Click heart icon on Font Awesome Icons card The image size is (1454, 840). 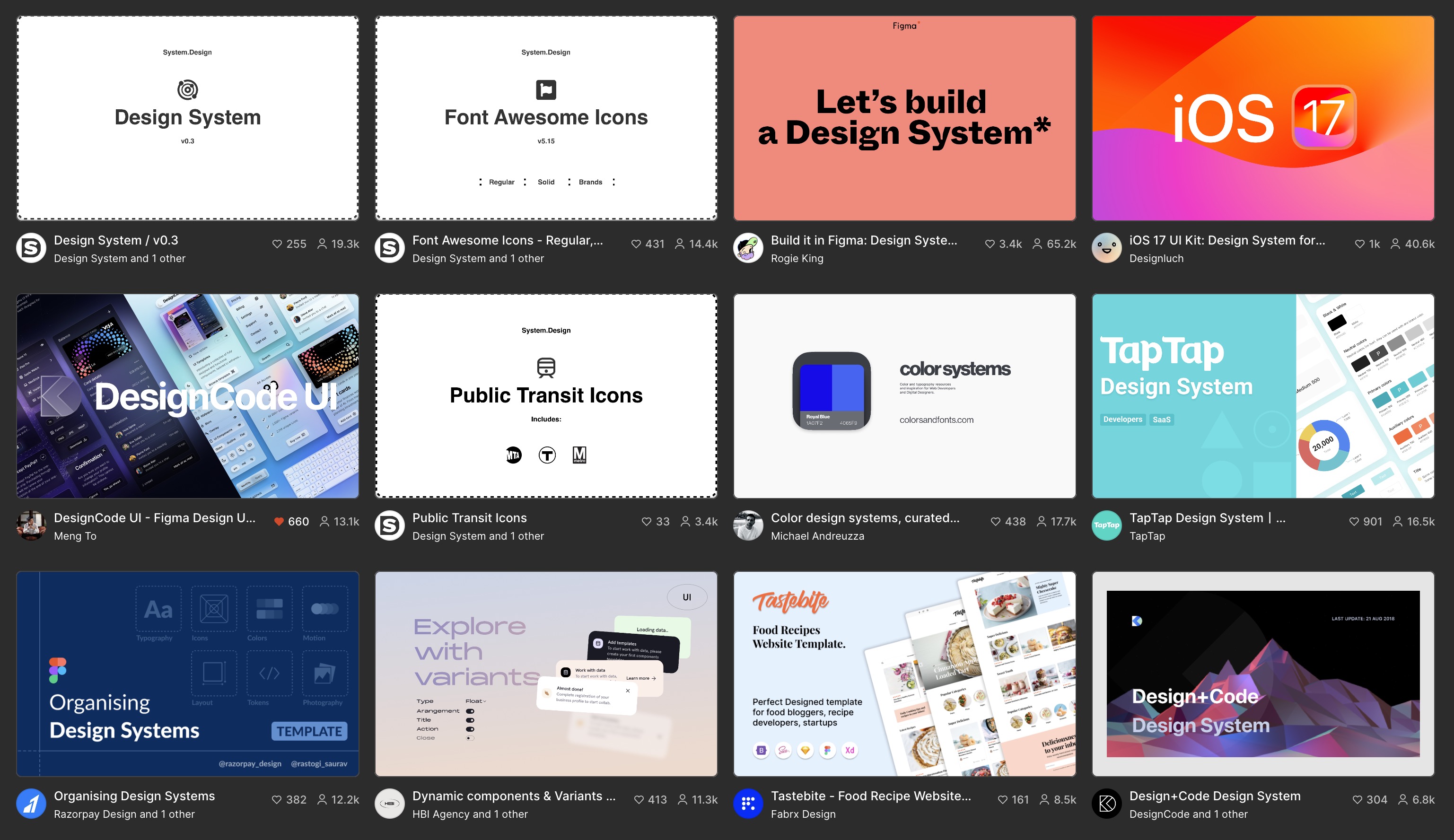point(636,244)
